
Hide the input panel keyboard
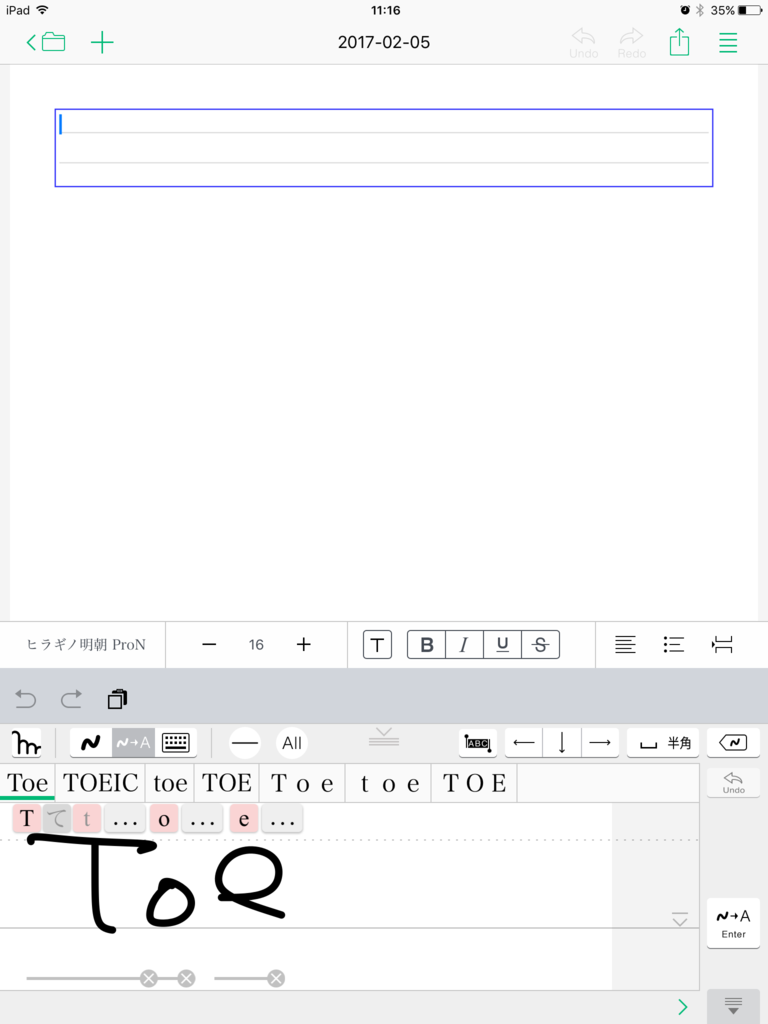click(733, 1006)
